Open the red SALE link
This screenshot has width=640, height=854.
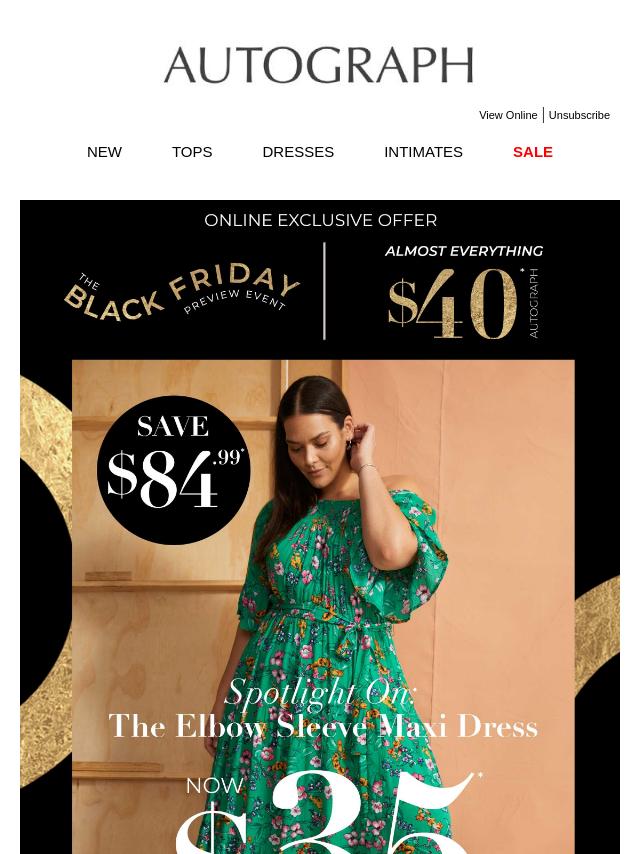tap(533, 152)
